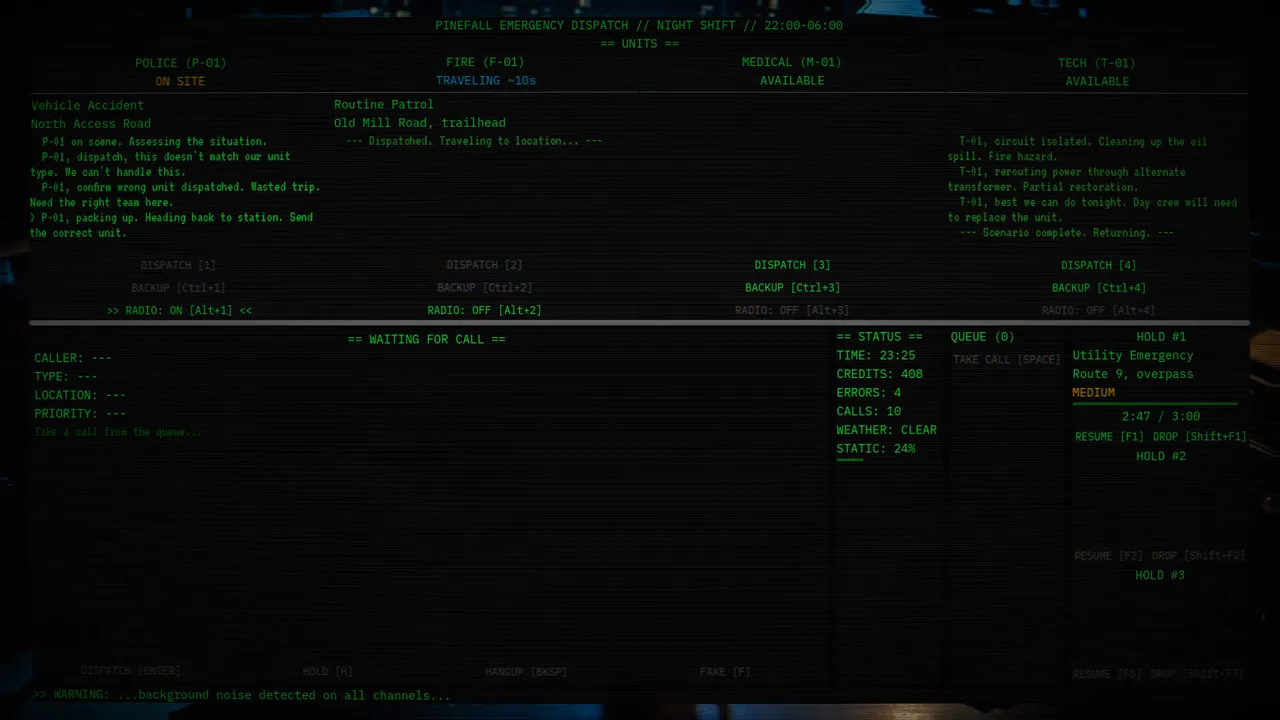1280x720 pixels.
Task: Click the hold timer 2:47 / 3:00
Action: click(x=1161, y=416)
